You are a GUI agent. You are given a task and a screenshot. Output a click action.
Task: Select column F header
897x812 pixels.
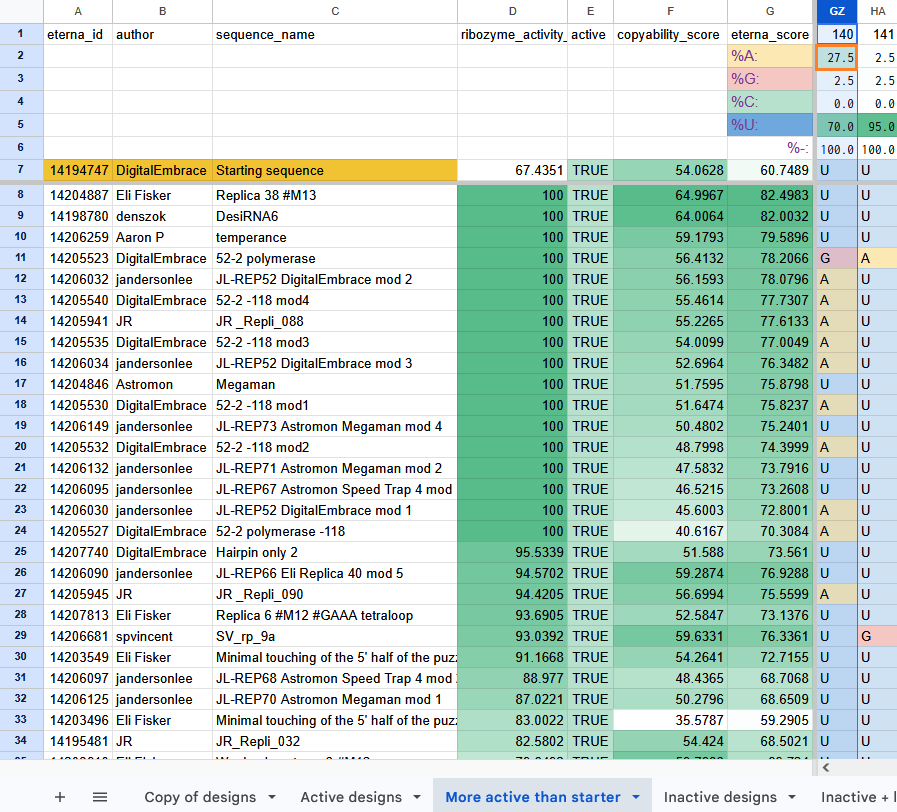click(x=670, y=11)
